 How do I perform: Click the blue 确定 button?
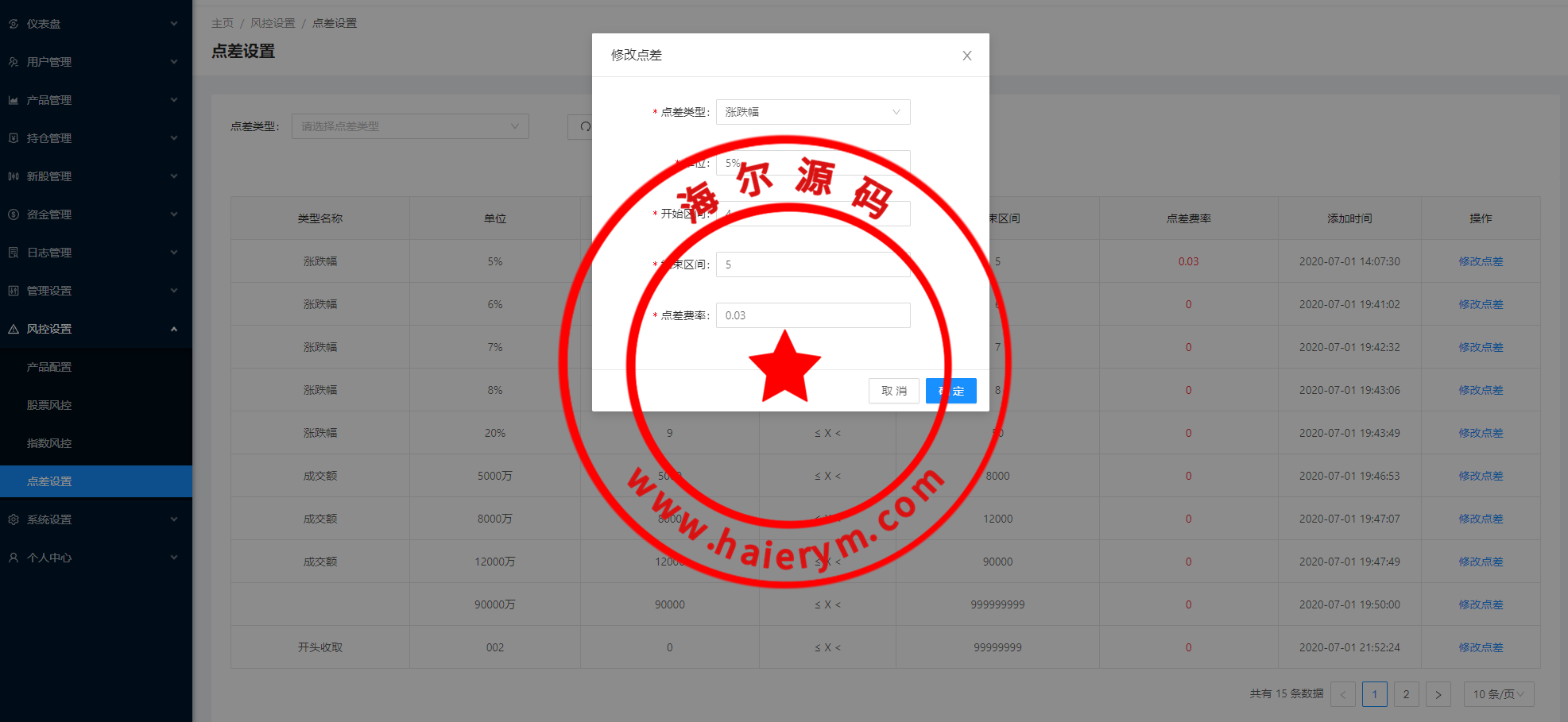[x=950, y=391]
